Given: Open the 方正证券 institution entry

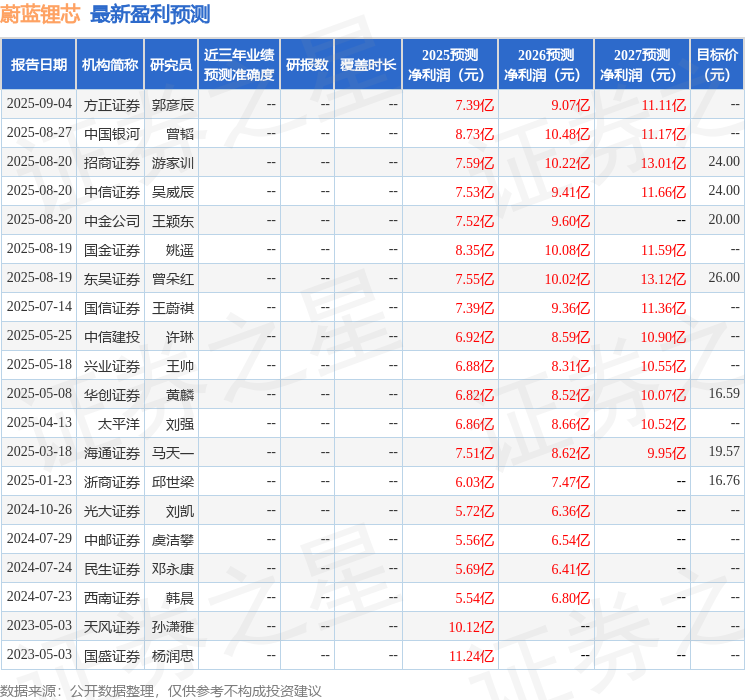Looking at the screenshot, I should pyautogui.click(x=111, y=104).
